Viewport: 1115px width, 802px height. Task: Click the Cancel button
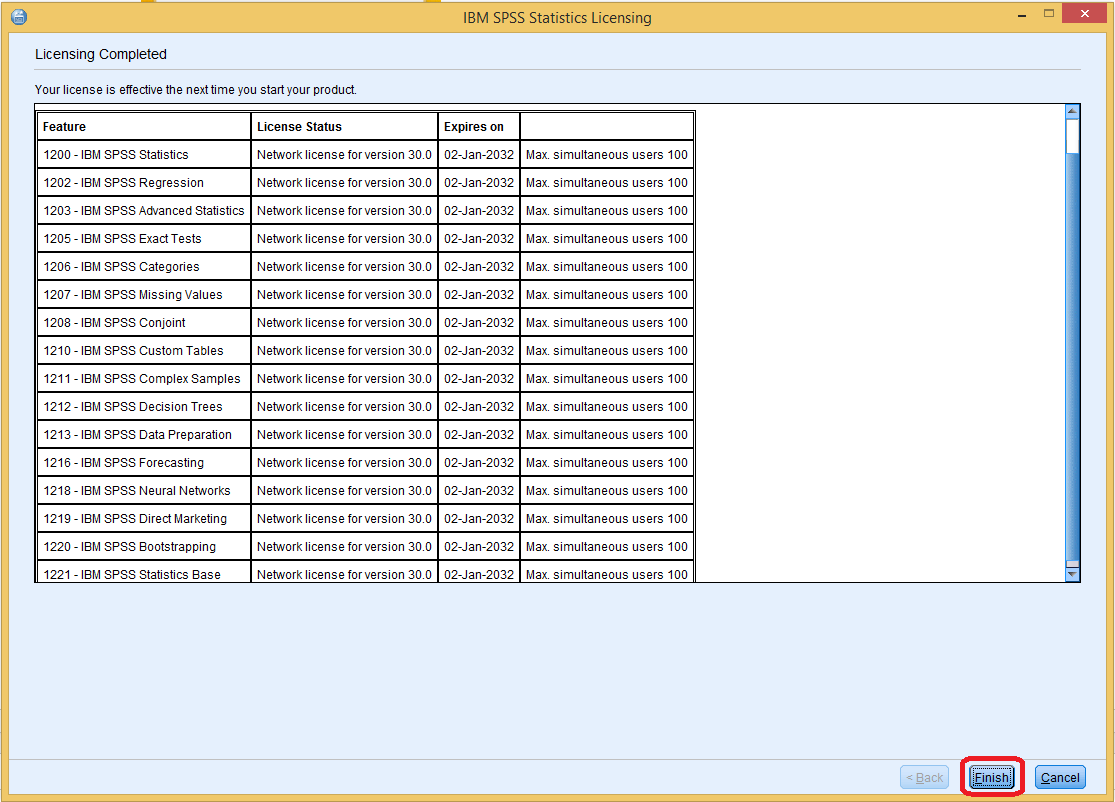point(1060,777)
